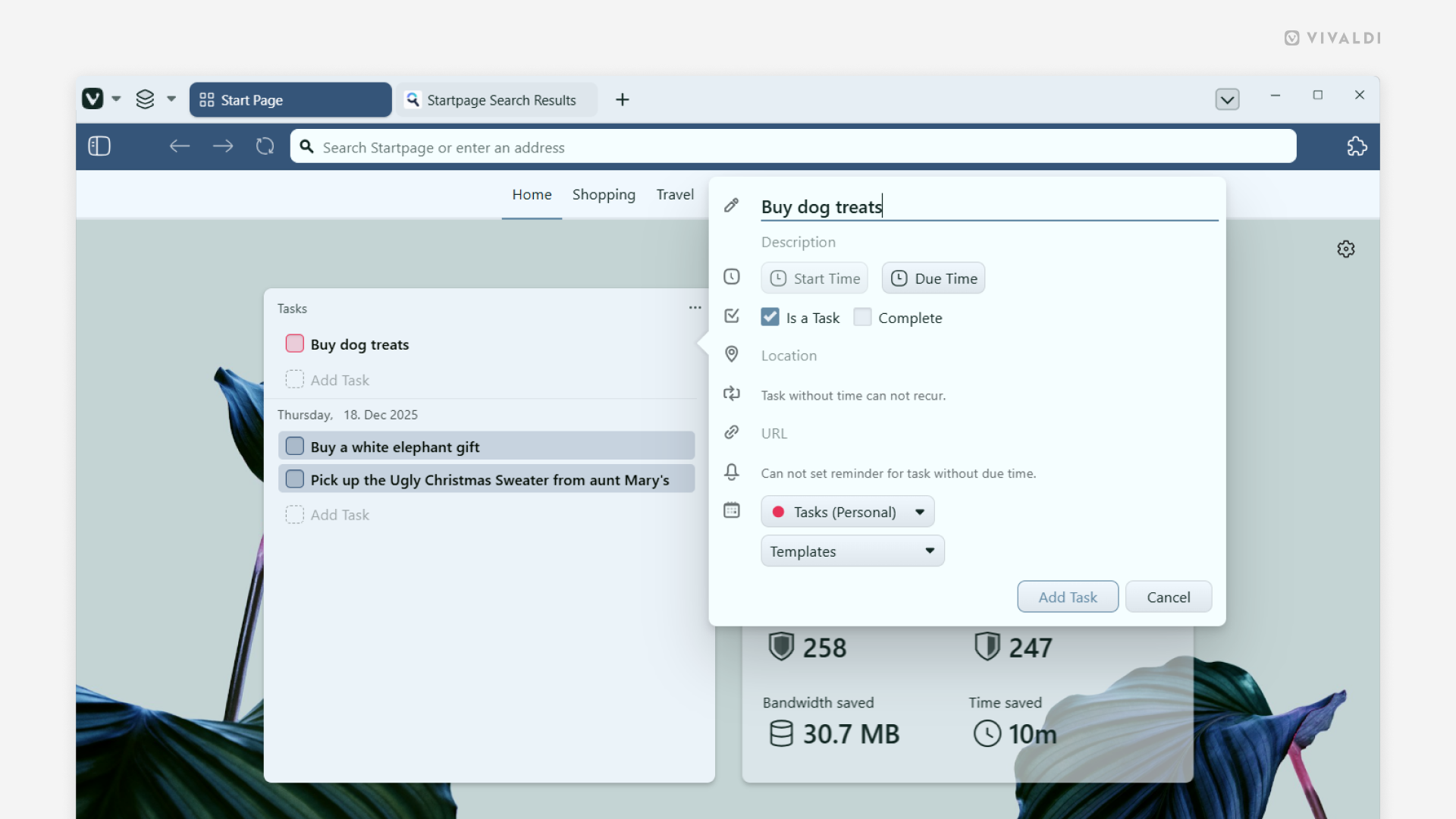Open the settings gear on the start page
The height and width of the screenshot is (819, 1456).
(x=1346, y=248)
